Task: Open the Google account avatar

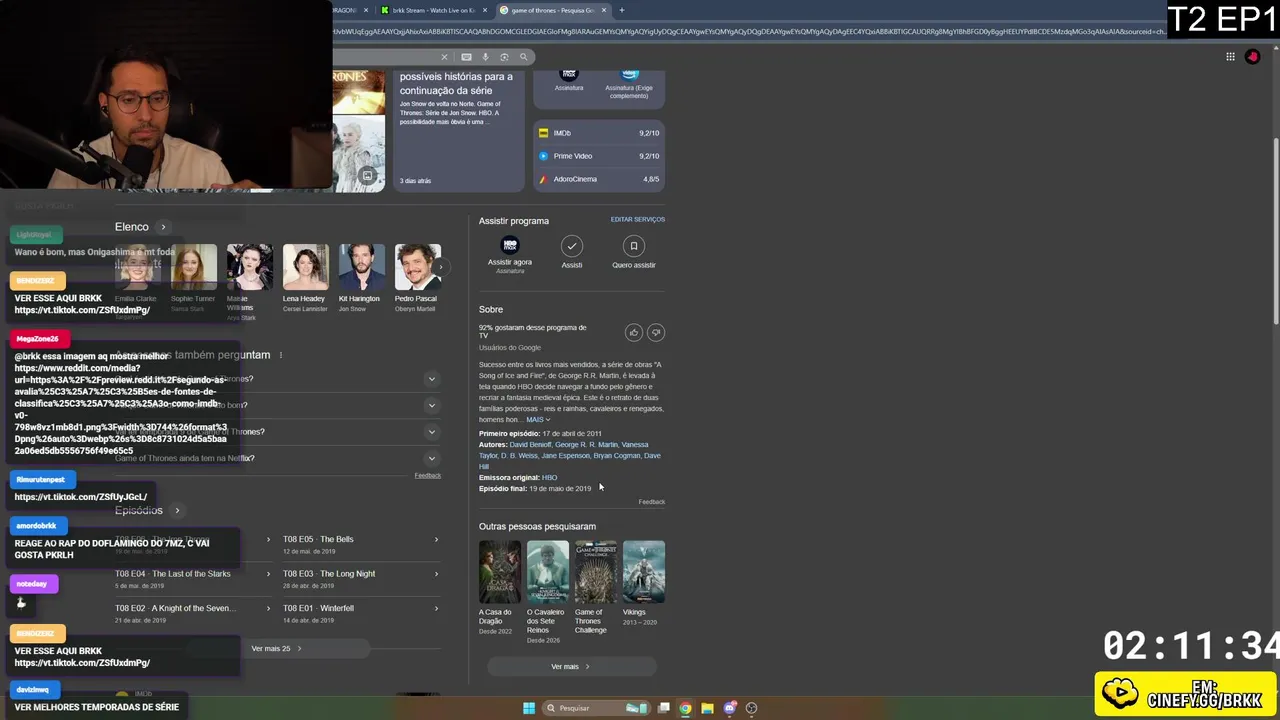Action: point(1252,57)
